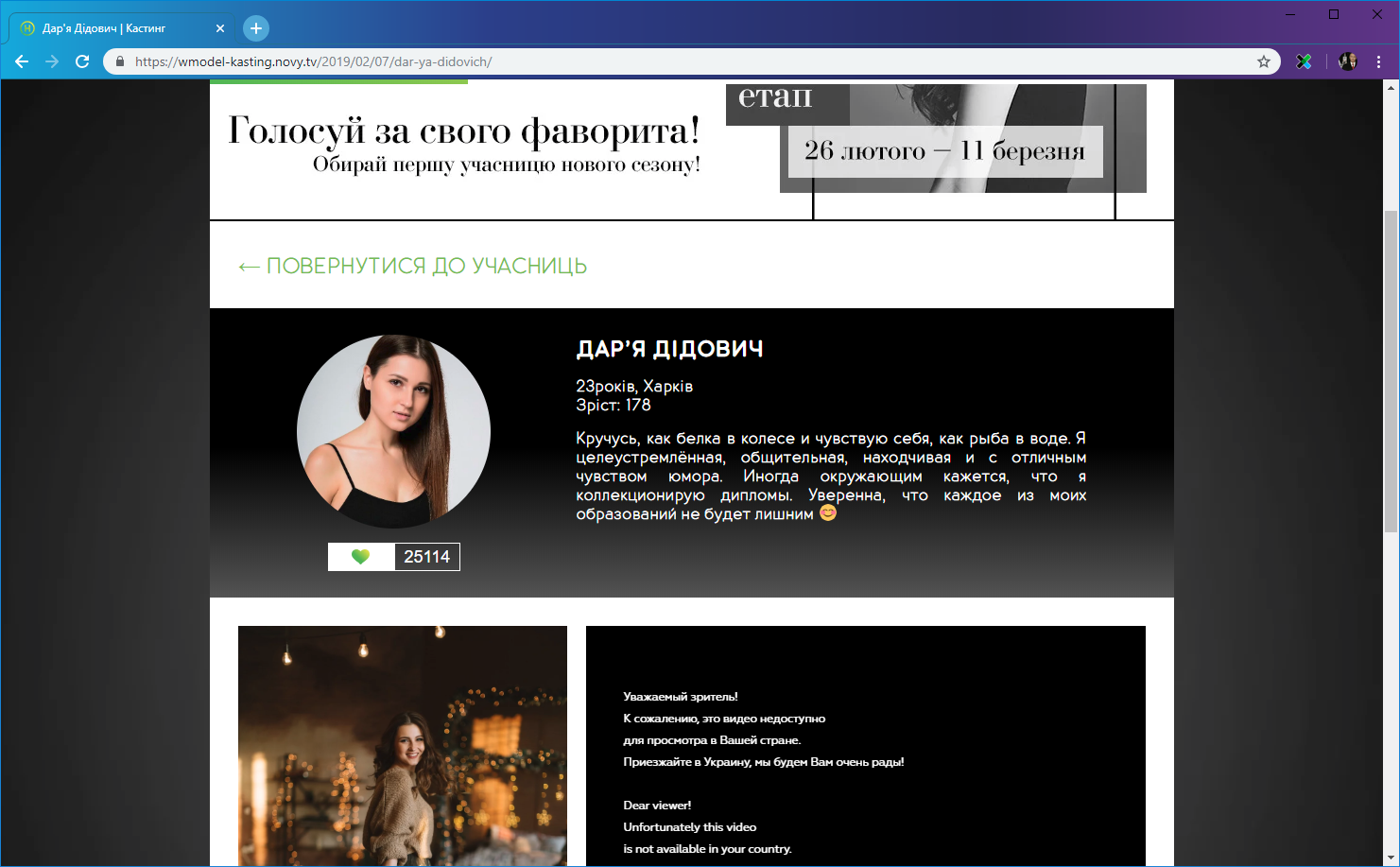Open a new tab with plus button
The image size is (1400, 867).
coord(256,28)
